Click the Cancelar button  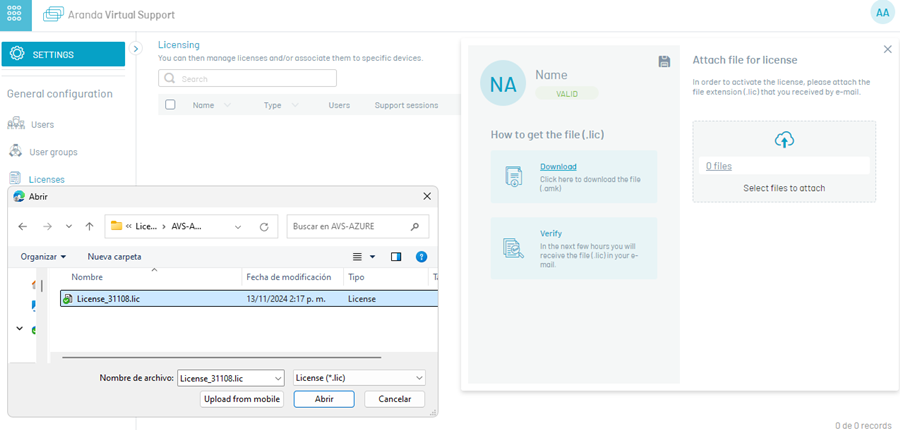395,399
